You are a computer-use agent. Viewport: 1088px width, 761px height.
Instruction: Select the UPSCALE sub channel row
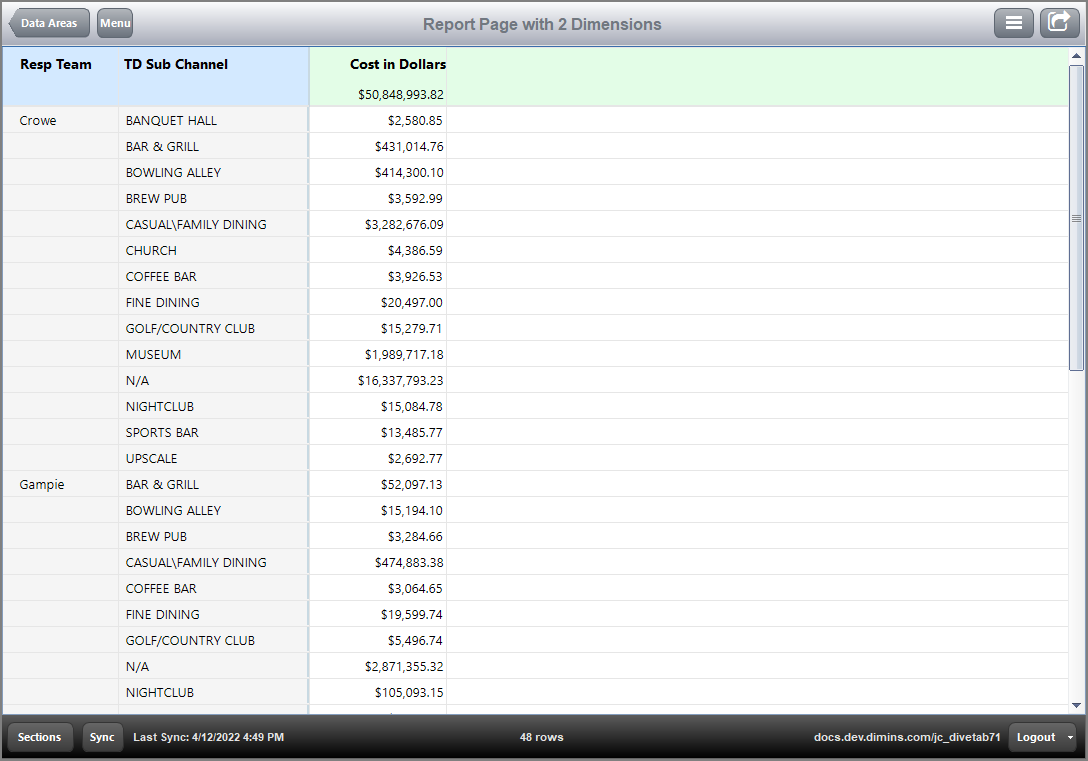[535, 459]
